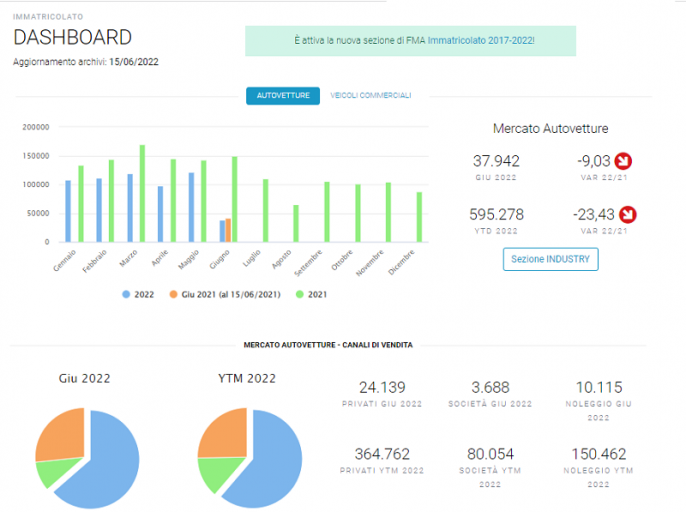Image resolution: width=686 pixels, height=512 pixels.
Task: Click the green 2021 legend dot
Action: pos(300,295)
